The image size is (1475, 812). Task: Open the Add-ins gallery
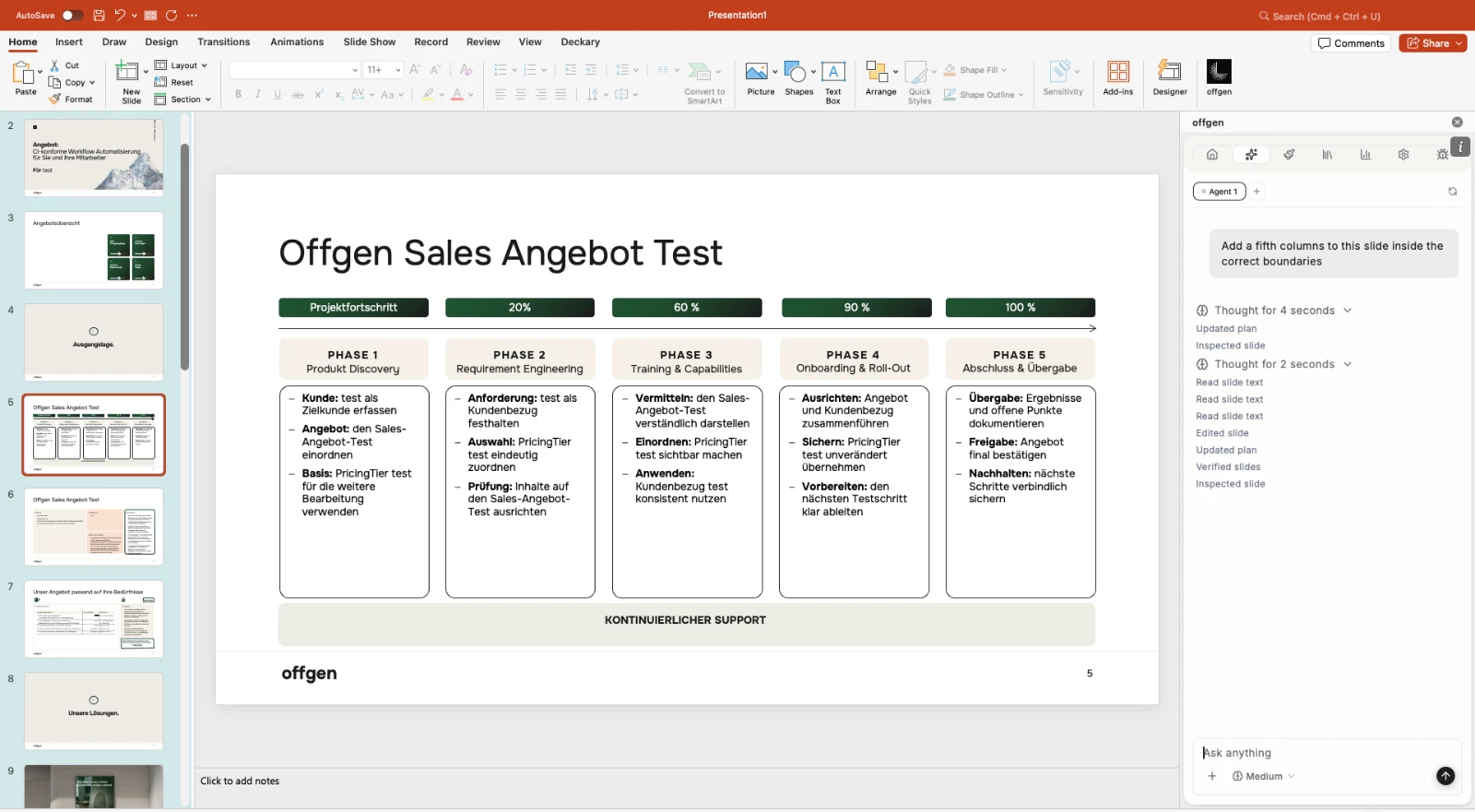point(1118,77)
